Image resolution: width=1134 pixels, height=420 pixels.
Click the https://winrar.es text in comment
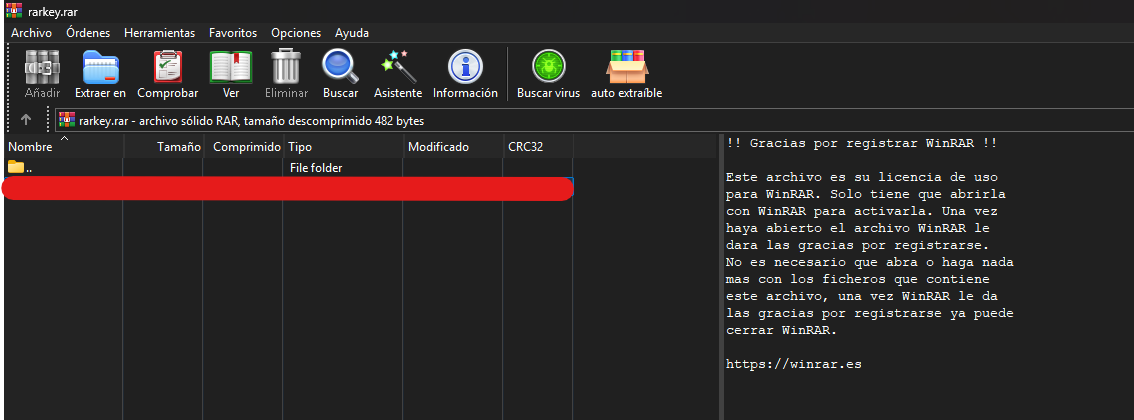pyautogui.click(x=793, y=365)
